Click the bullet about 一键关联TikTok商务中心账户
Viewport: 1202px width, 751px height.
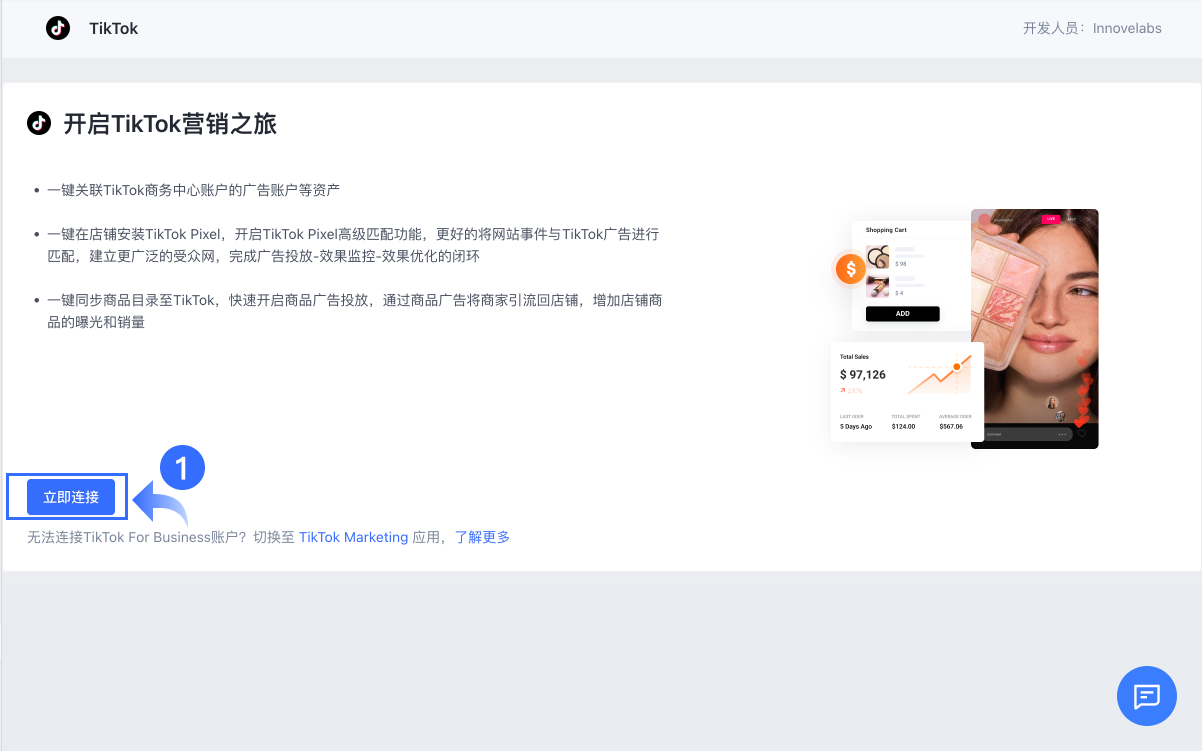[x=193, y=189]
